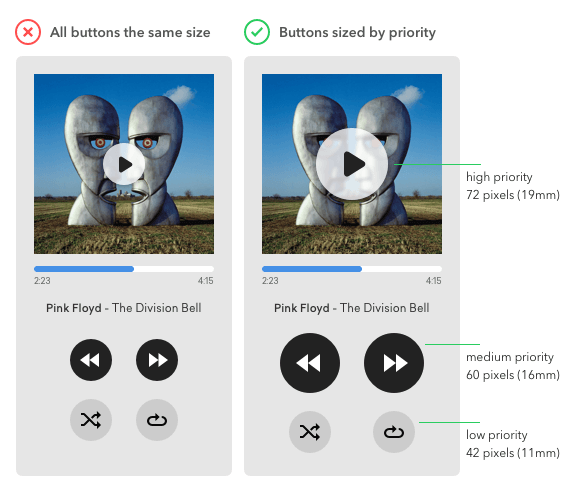Fast-forward using the left player's forward button
Viewport: 576px width, 492px height.
pyautogui.click(x=157, y=360)
